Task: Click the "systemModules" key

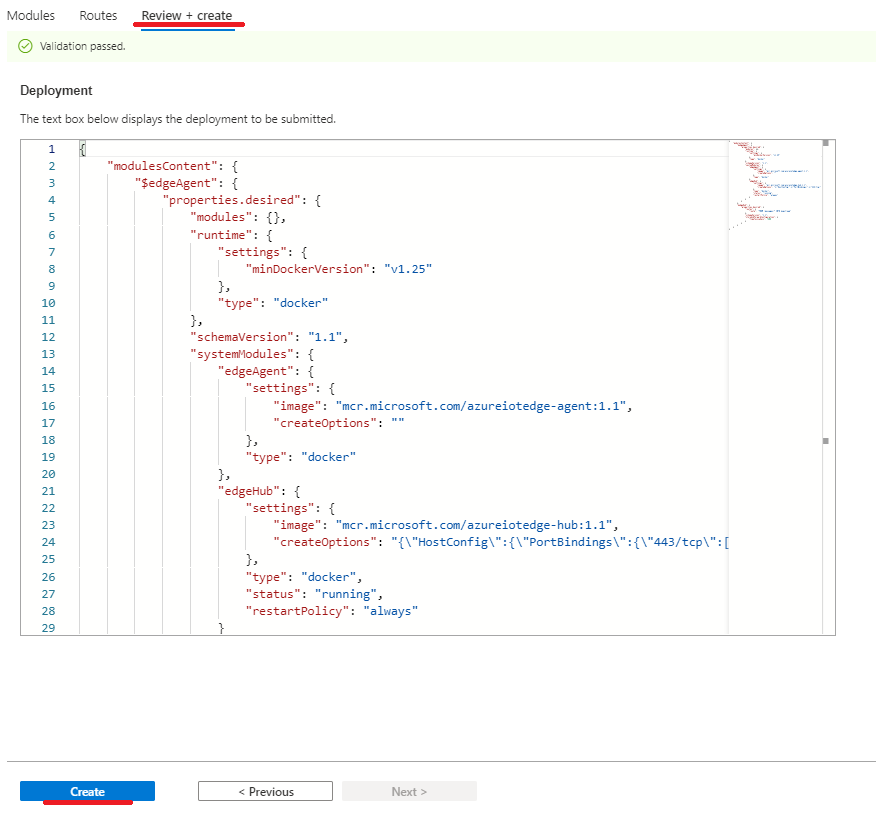Action: pos(242,354)
